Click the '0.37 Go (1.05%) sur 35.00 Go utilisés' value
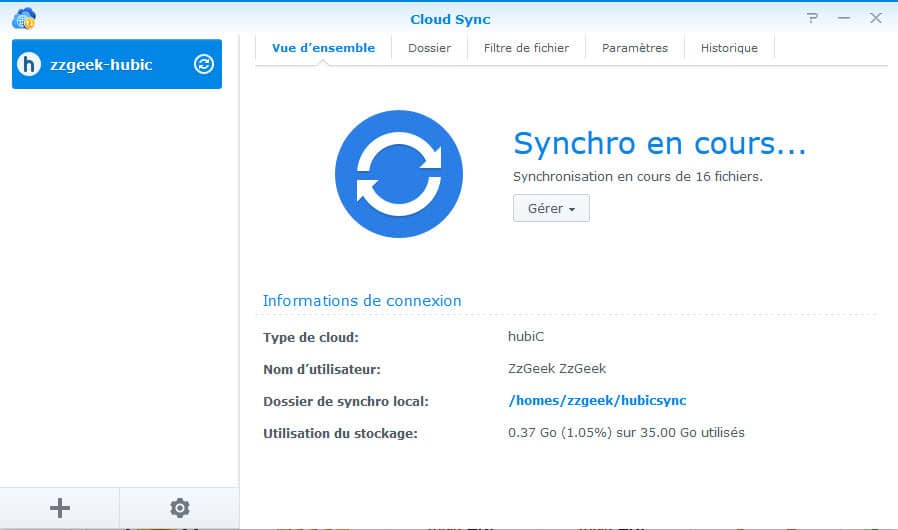Image resolution: width=898 pixels, height=530 pixels. [626, 433]
